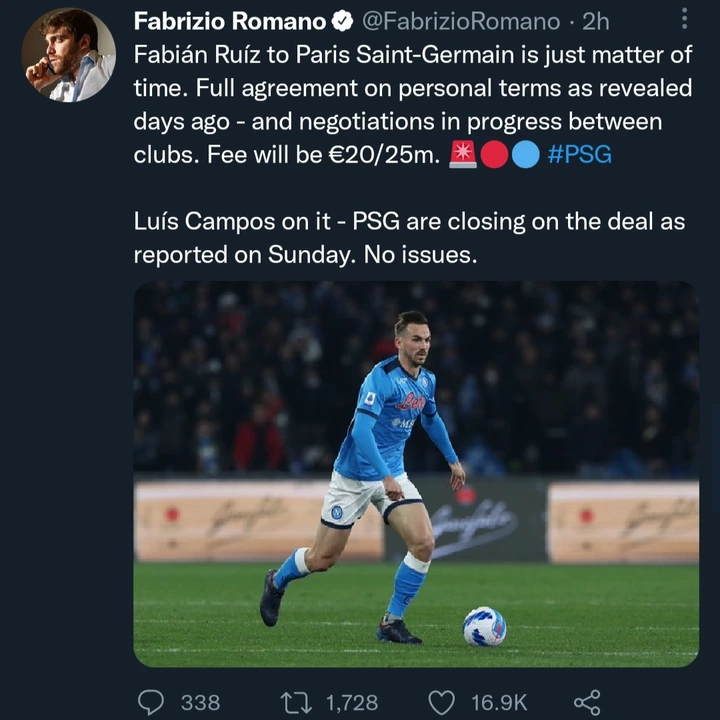Open the share icon for this tweet

tap(587, 702)
